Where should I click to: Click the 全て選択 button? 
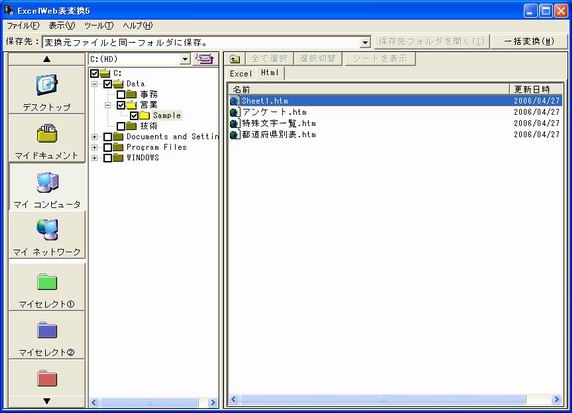point(269,59)
